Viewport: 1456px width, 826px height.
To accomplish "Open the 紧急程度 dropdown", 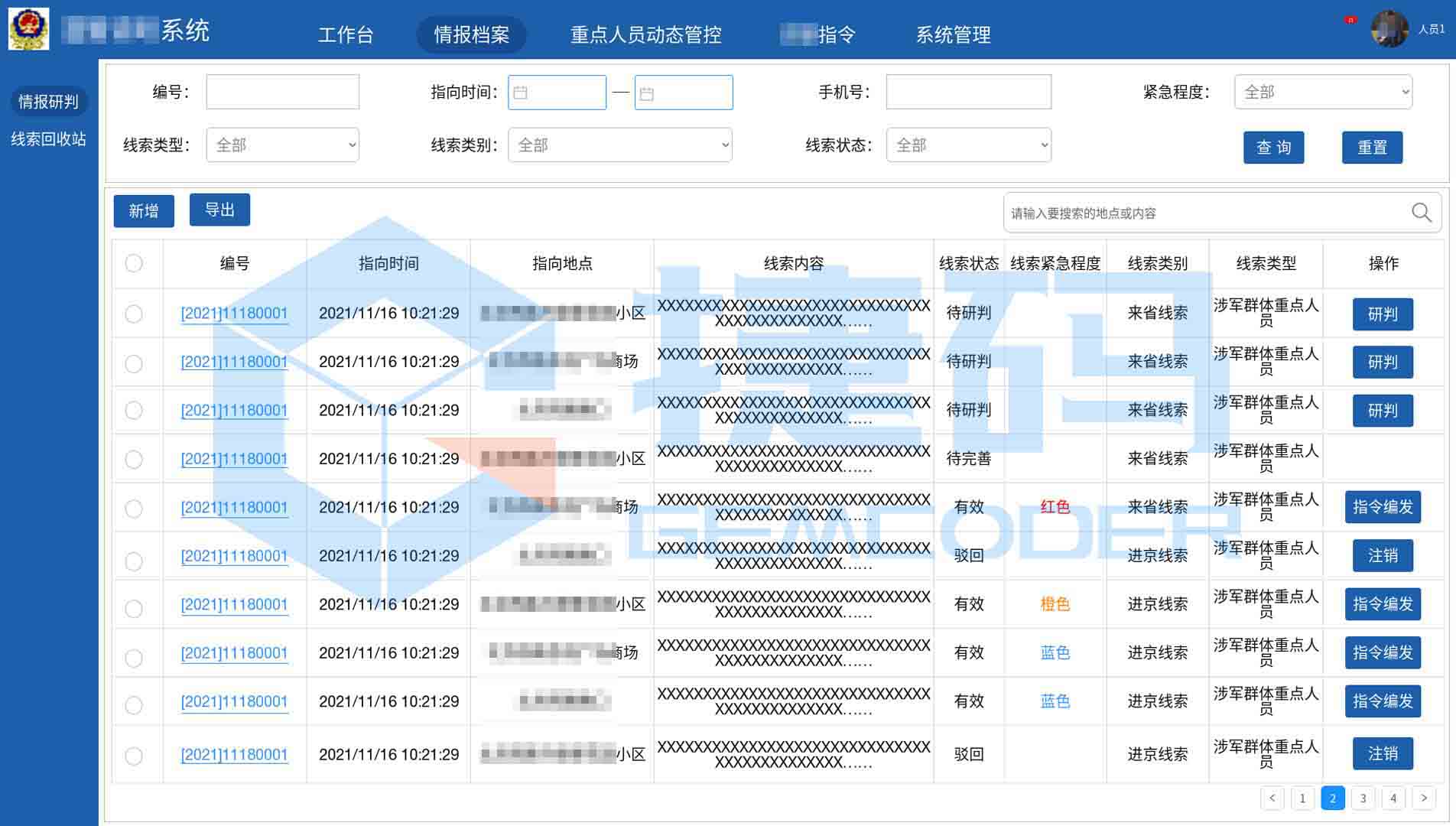I will pos(1323,92).
